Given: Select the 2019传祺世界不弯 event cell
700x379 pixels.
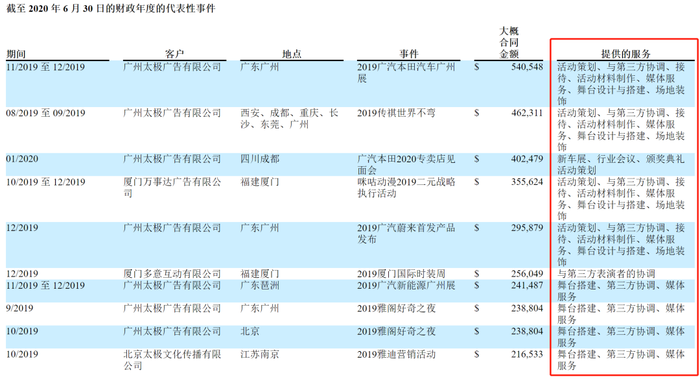Looking at the screenshot, I should [x=396, y=113].
